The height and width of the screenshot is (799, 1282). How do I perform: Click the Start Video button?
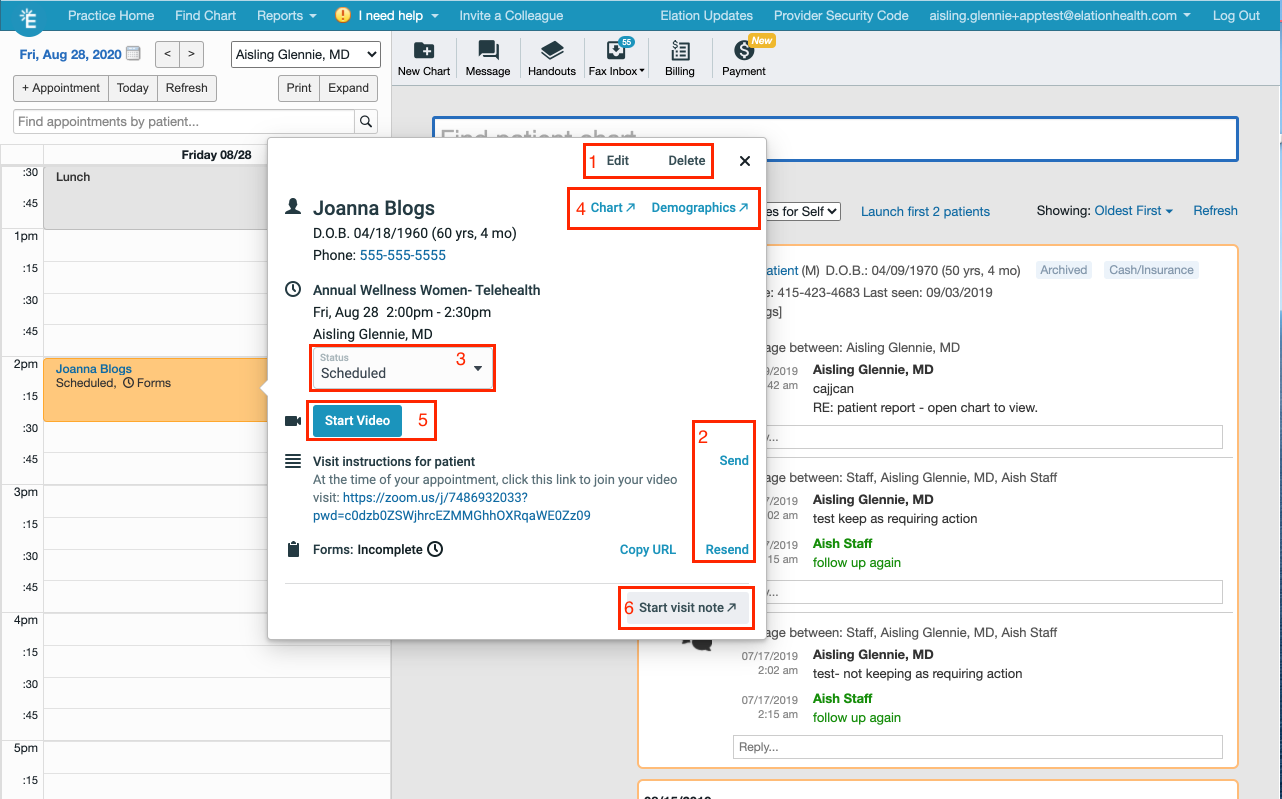click(357, 421)
